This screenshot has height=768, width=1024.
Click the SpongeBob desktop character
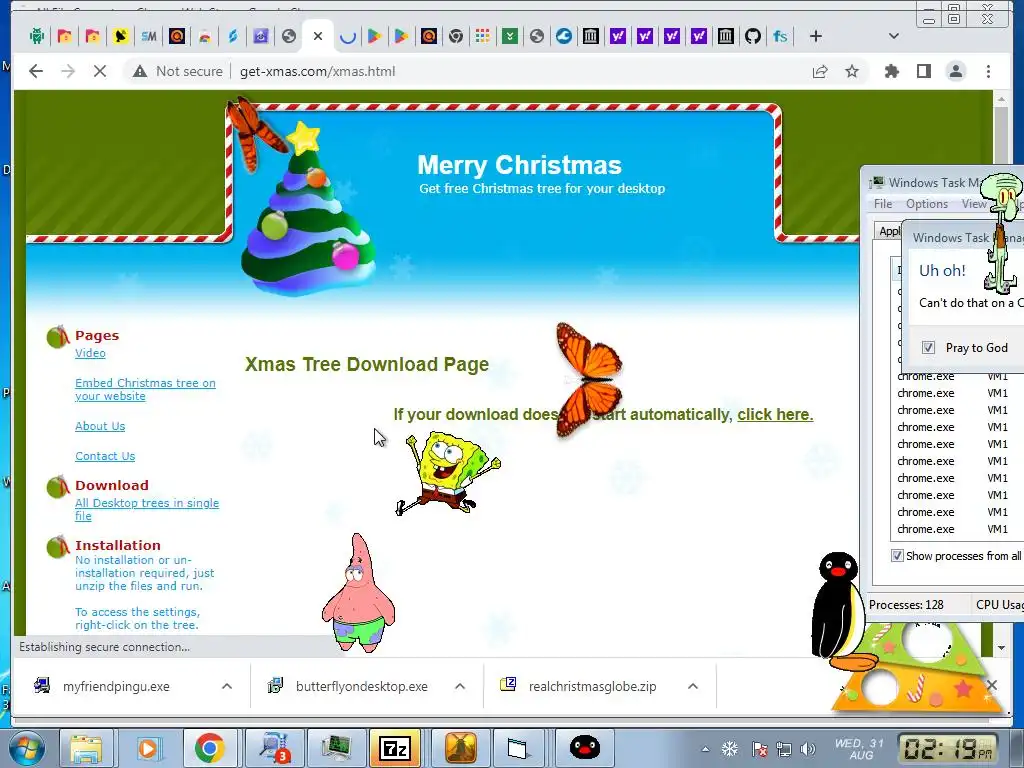coord(448,473)
